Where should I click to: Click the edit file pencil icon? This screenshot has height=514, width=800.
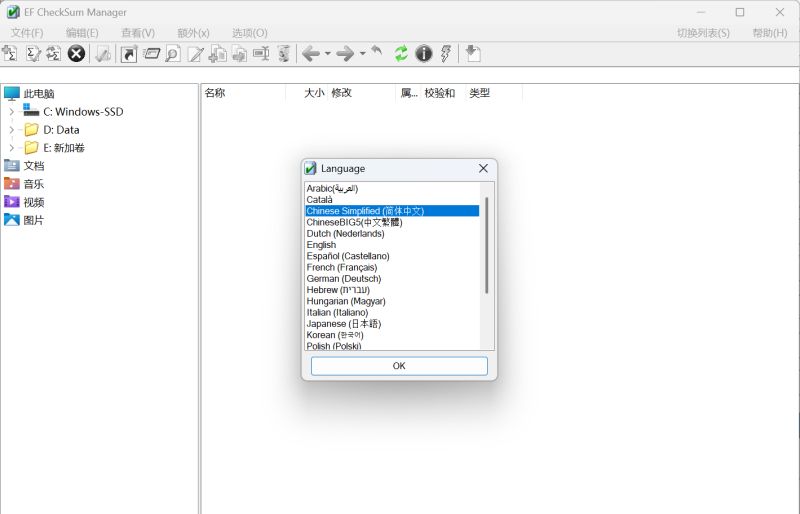click(x=195, y=54)
